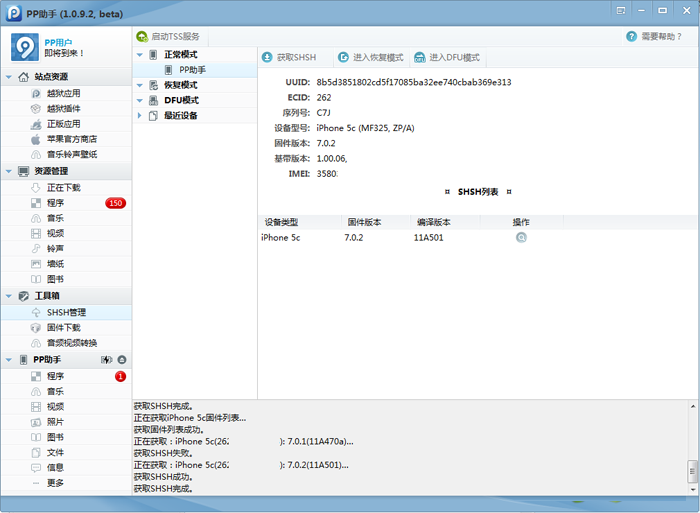Click the UUID value 8b5d3851802cd5f...
Screen dimensions: 700x513
[x=414, y=82]
